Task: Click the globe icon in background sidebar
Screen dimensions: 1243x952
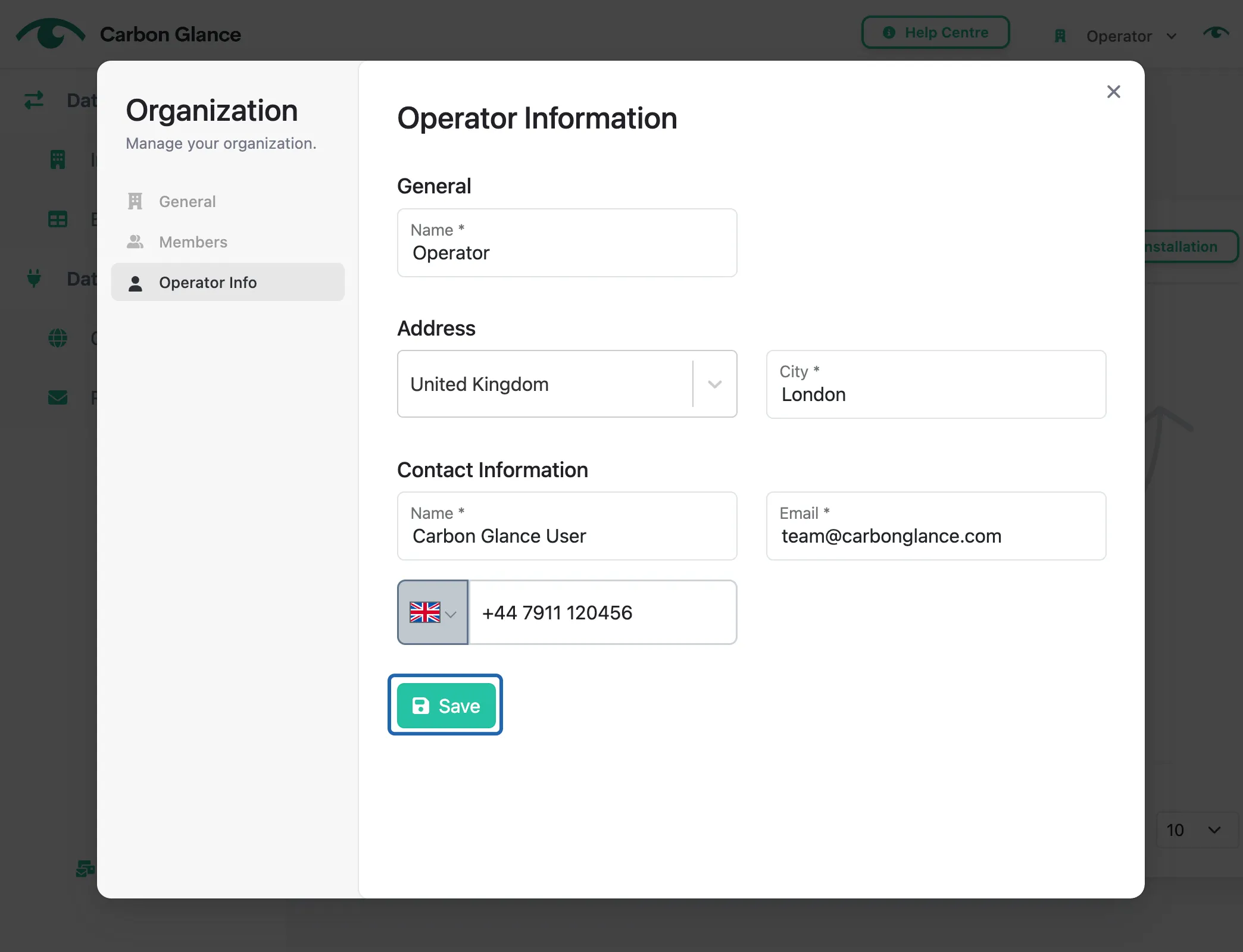Action: [x=58, y=338]
